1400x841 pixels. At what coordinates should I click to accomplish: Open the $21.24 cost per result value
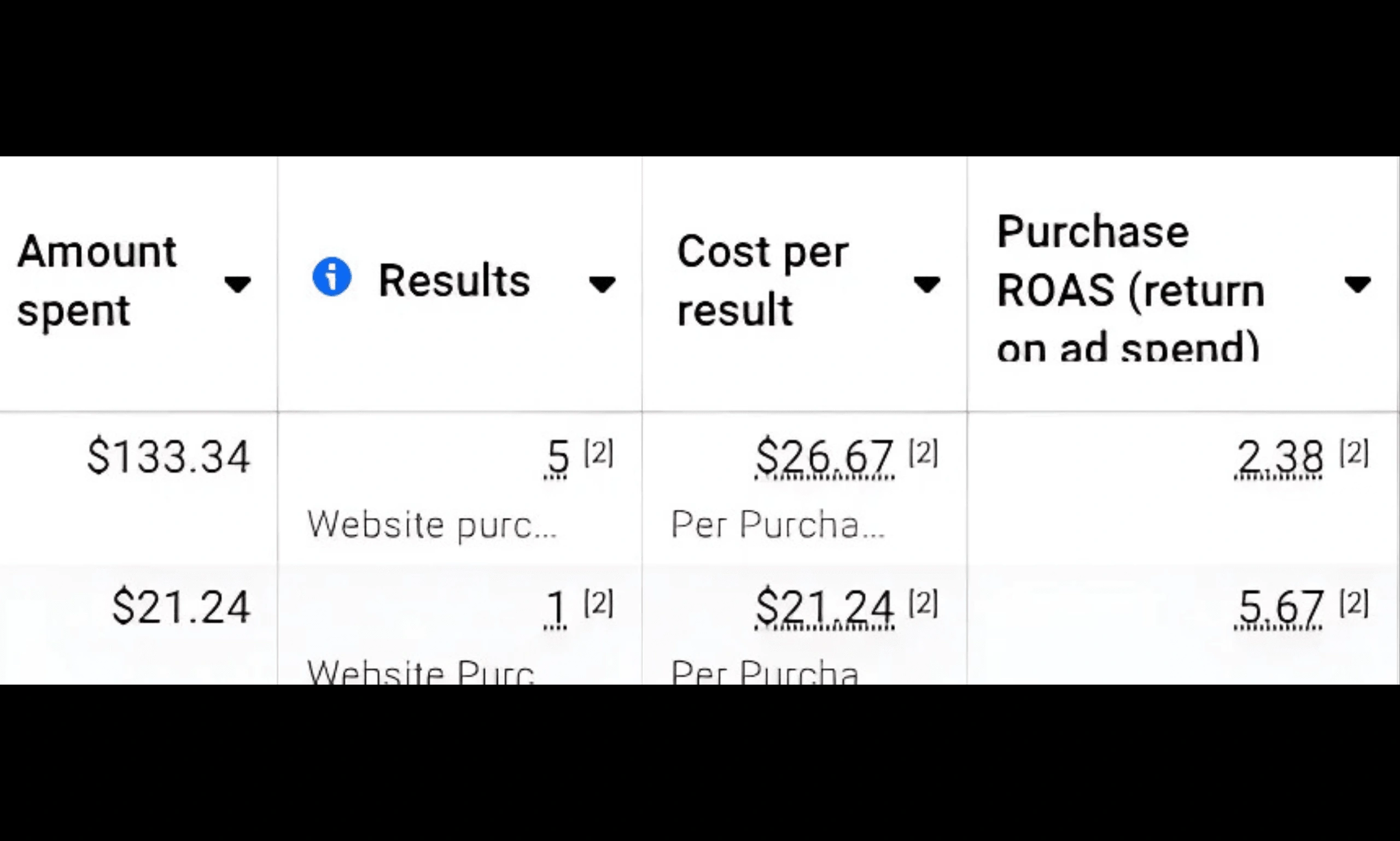[825, 608]
